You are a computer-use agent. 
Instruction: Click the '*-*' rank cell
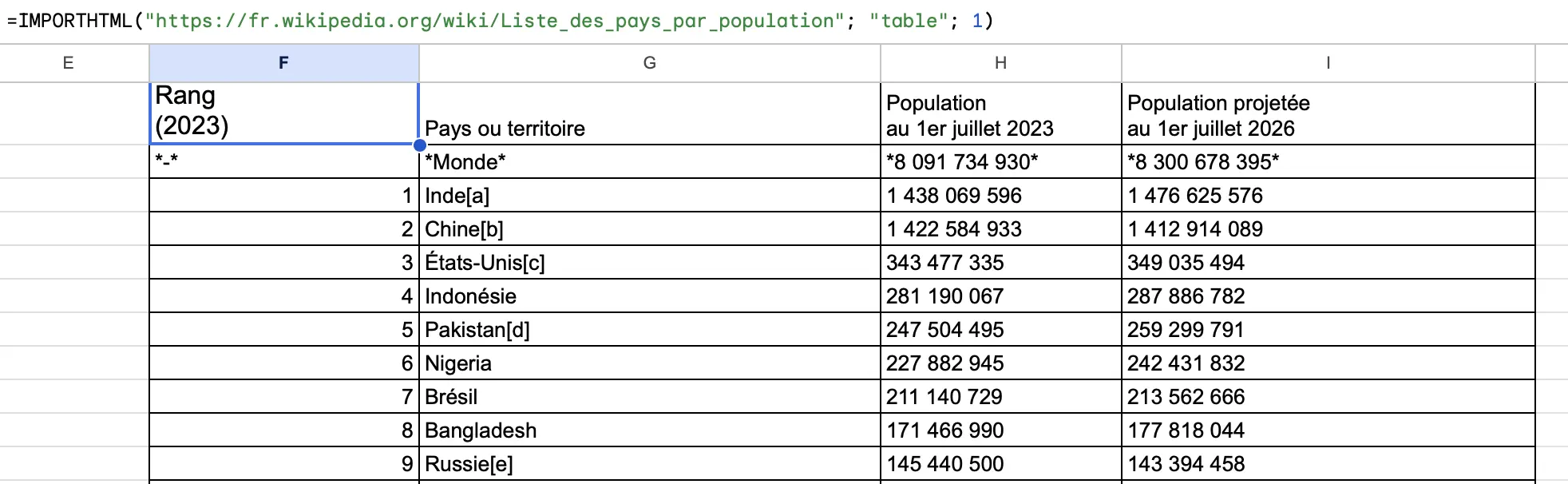284,161
